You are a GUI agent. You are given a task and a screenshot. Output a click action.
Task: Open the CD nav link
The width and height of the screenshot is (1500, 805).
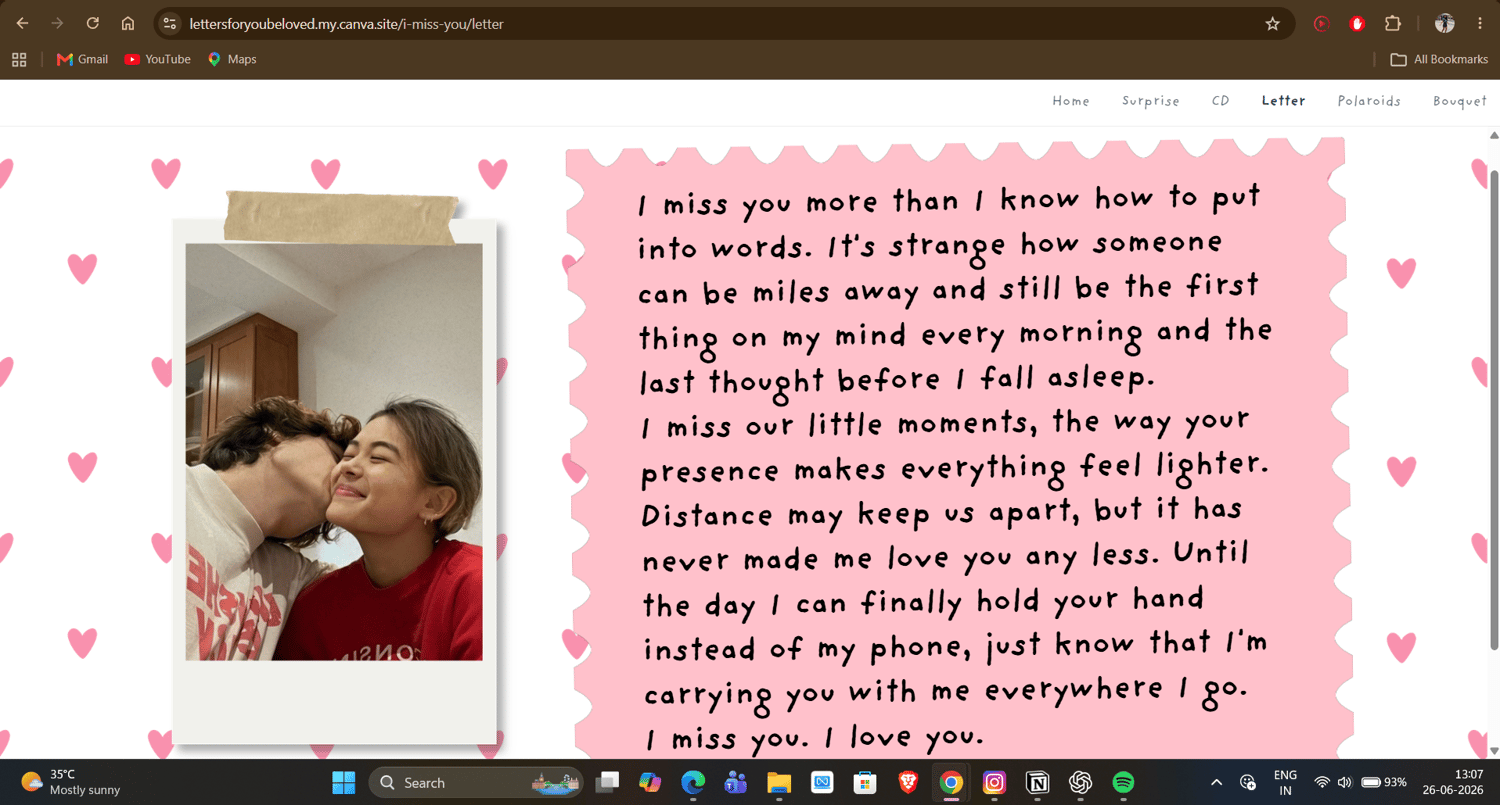[1221, 101]
